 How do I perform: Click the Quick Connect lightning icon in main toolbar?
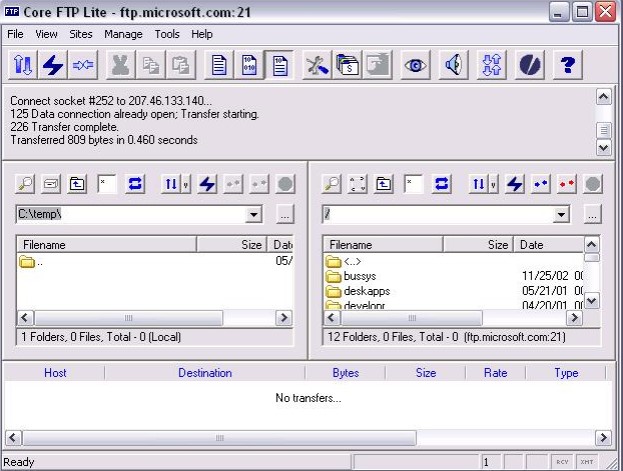53,65
